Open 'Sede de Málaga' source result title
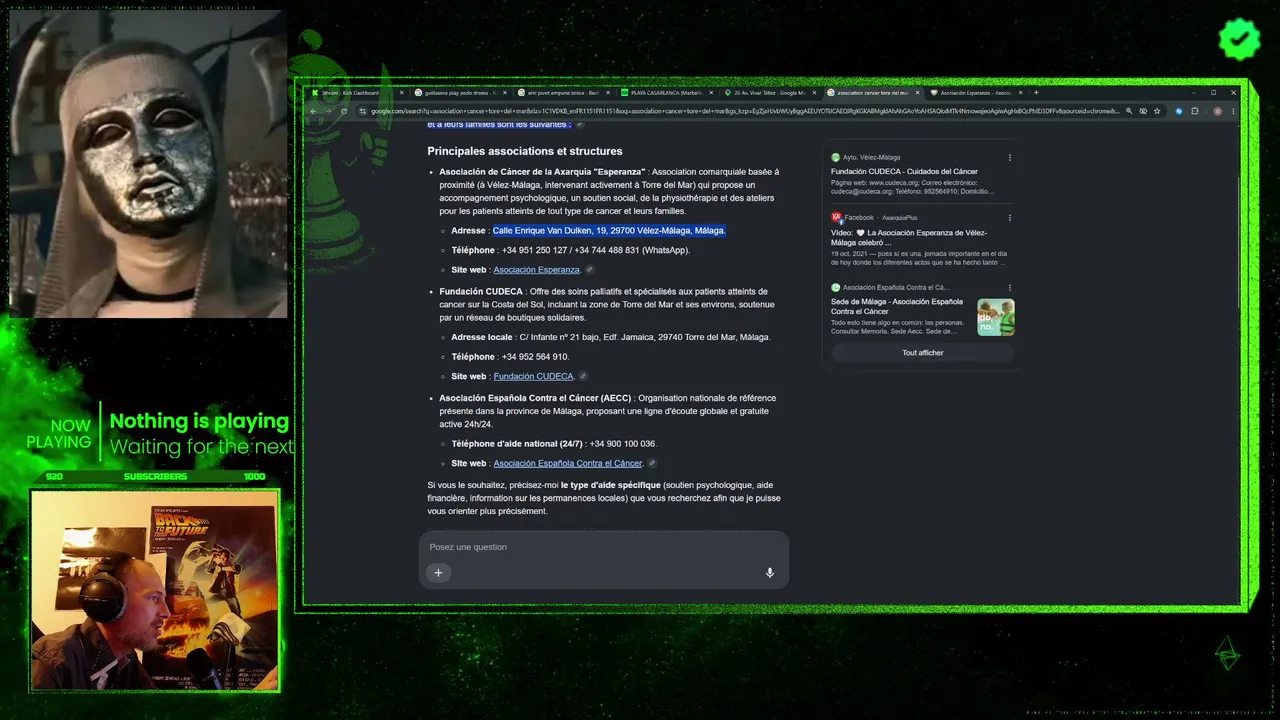Image resolution: width=1280 pixels, height=720 pixels. tap(897, 306)
